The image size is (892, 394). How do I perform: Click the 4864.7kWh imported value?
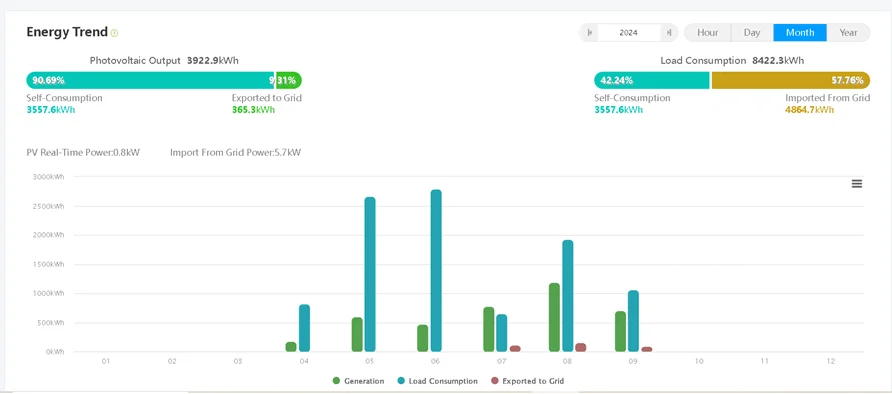click(810, 110)
